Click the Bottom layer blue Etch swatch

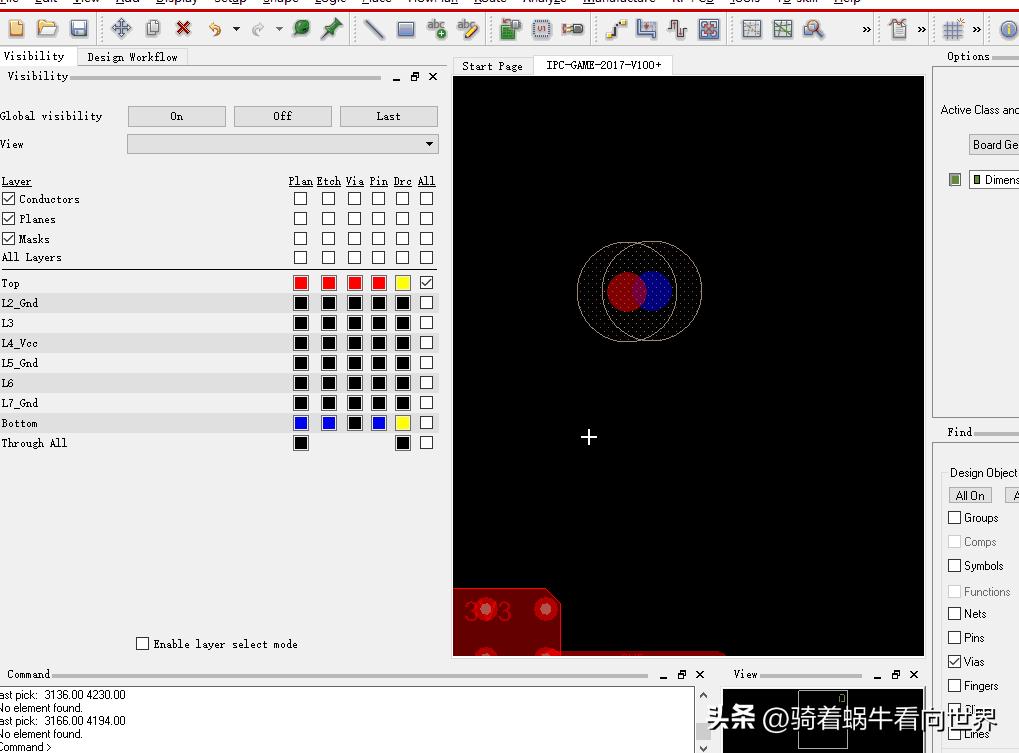[x=329, y=423]
